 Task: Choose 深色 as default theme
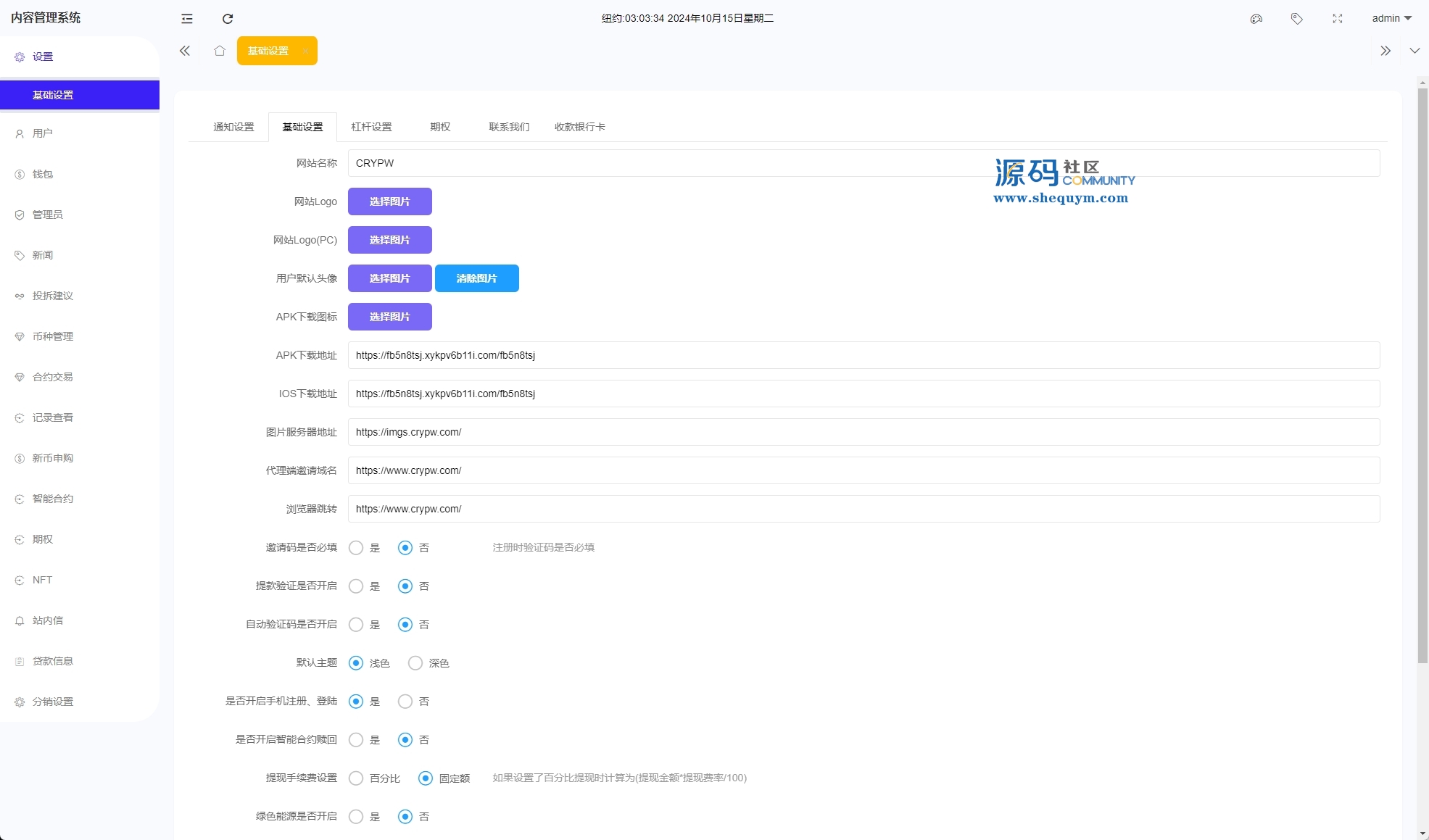pyautogui.click(x=415, y=663)
